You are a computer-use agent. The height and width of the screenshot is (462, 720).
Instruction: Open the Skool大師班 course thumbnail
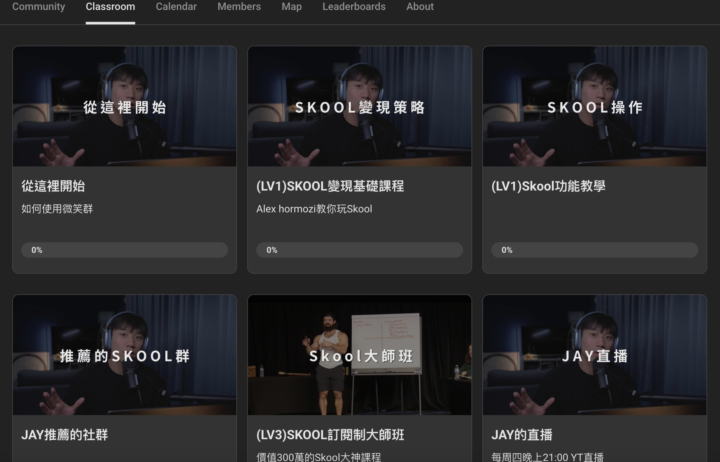360,355
